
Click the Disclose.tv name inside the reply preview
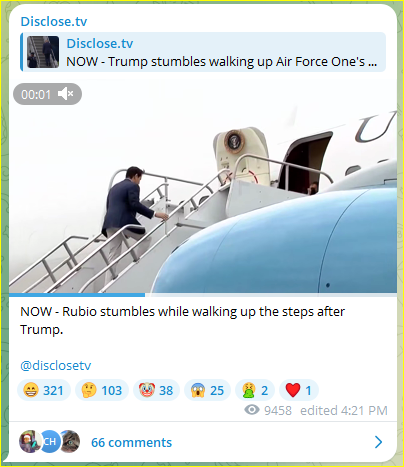[100, 43]
